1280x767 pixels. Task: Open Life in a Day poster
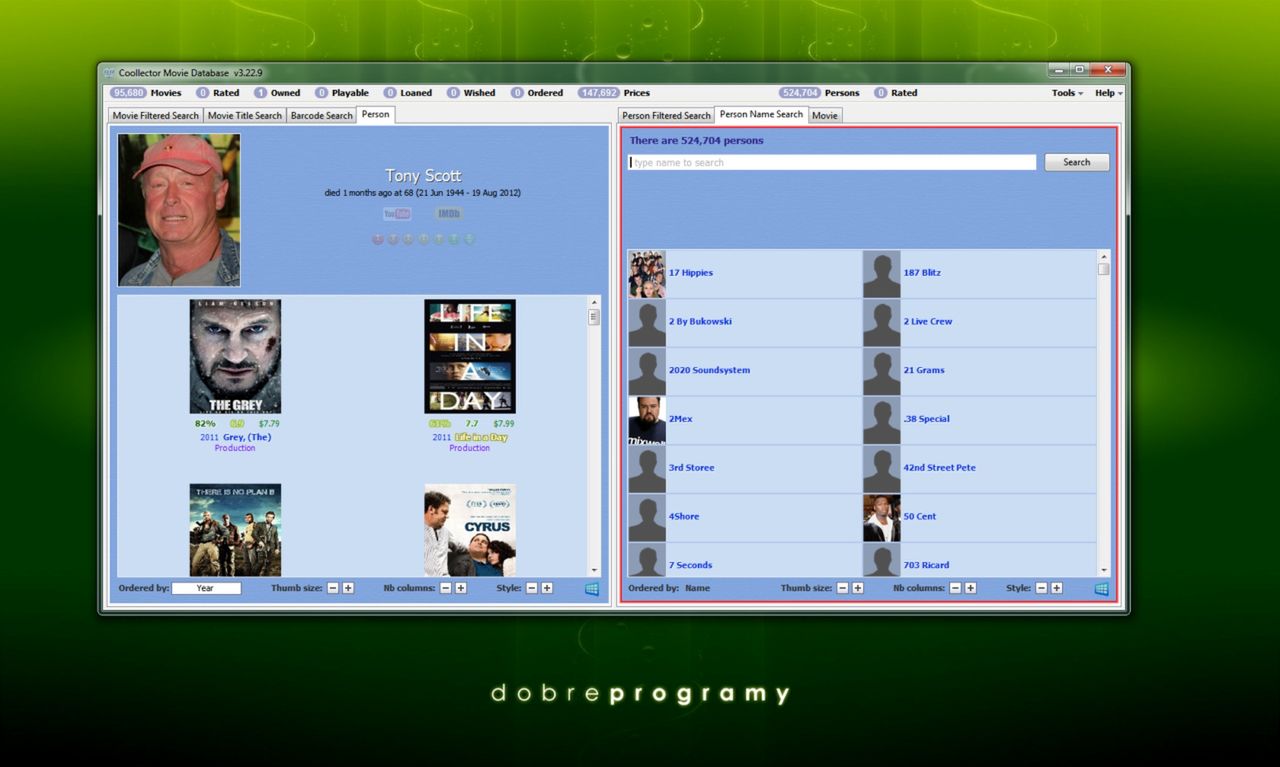click(470, 356)
